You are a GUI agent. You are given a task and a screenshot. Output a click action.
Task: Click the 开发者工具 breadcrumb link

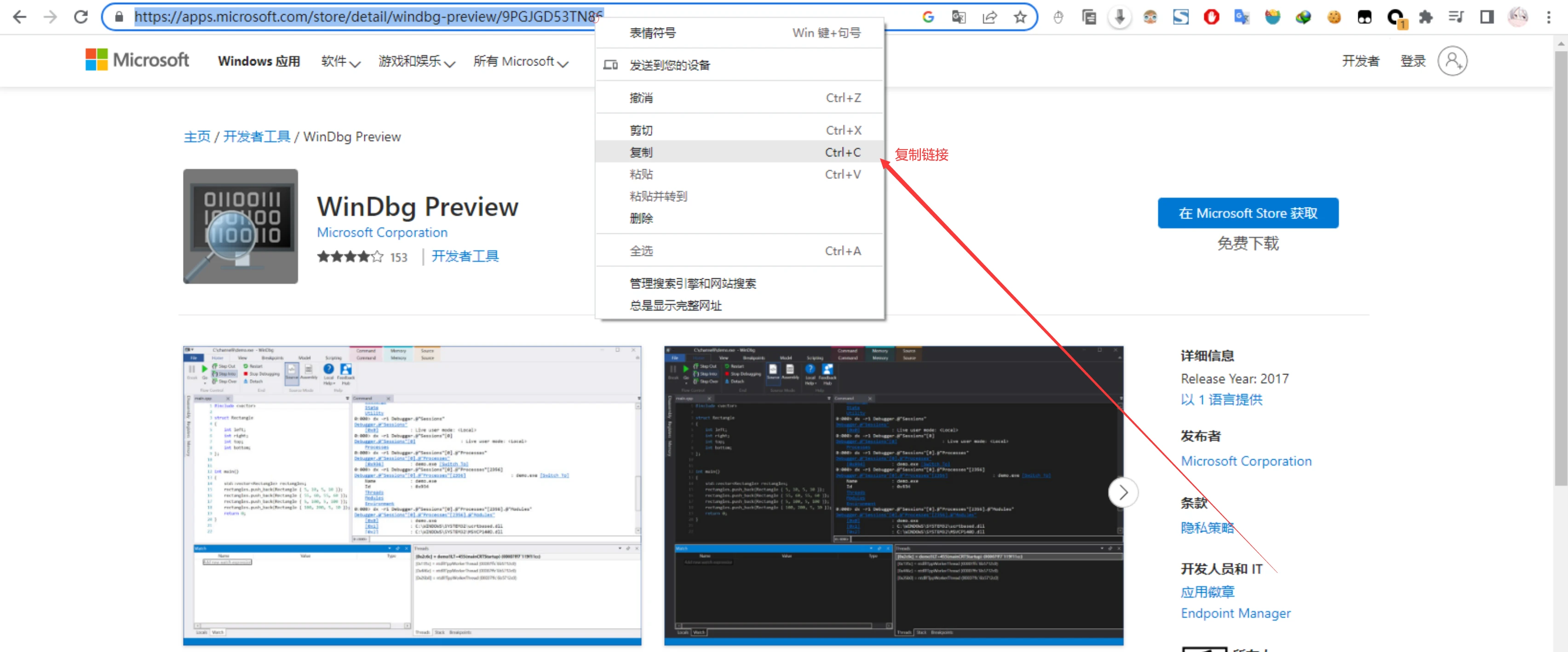coord(256,136)
